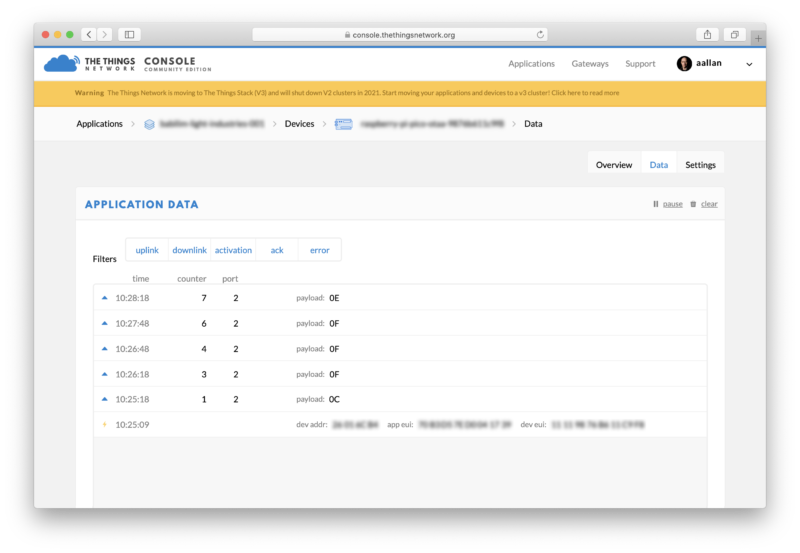800x553 pixels.
Task: Click the clear link
Action: [709, 204]
